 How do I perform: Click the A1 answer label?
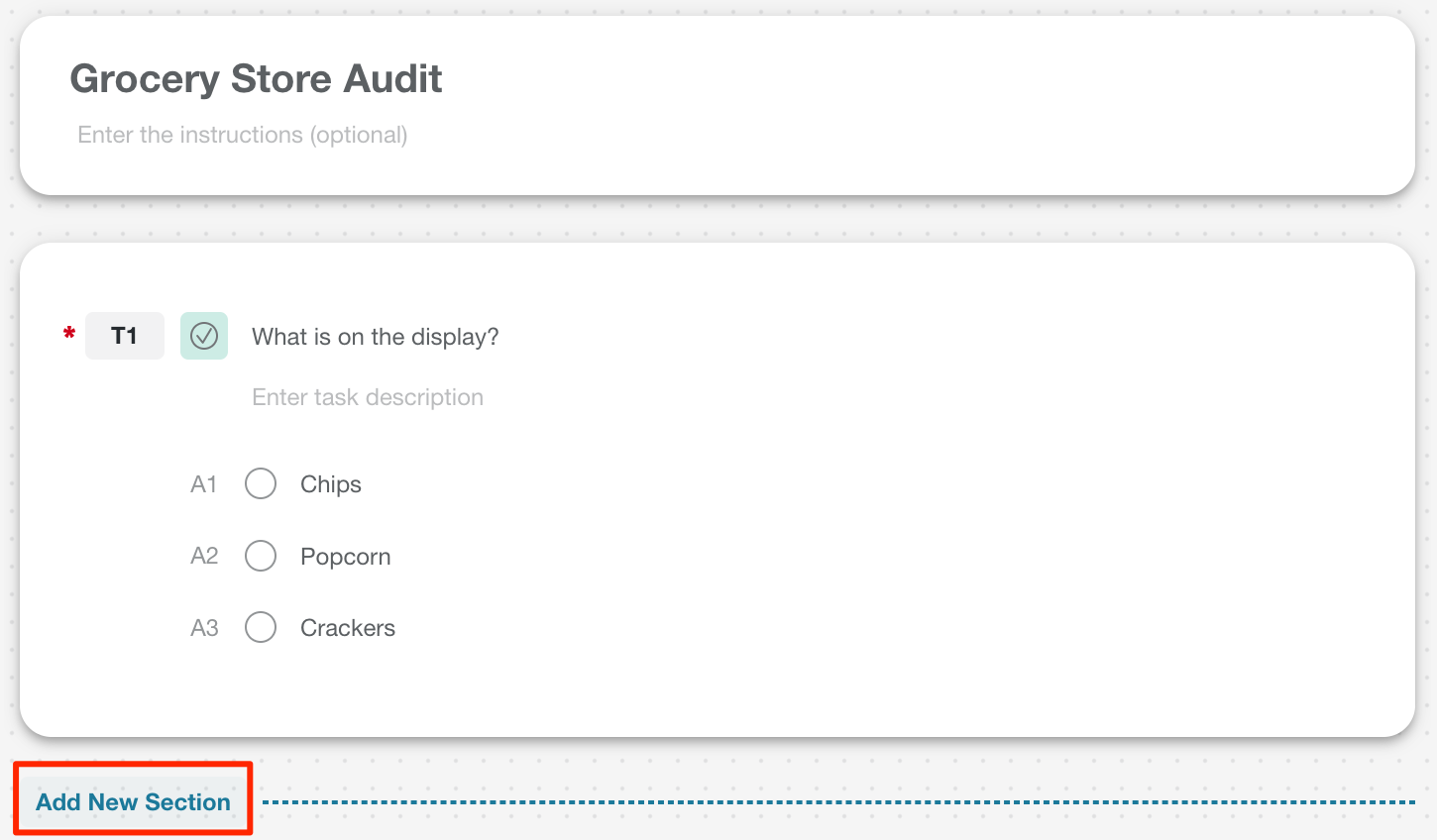click(x=203, y=484)
